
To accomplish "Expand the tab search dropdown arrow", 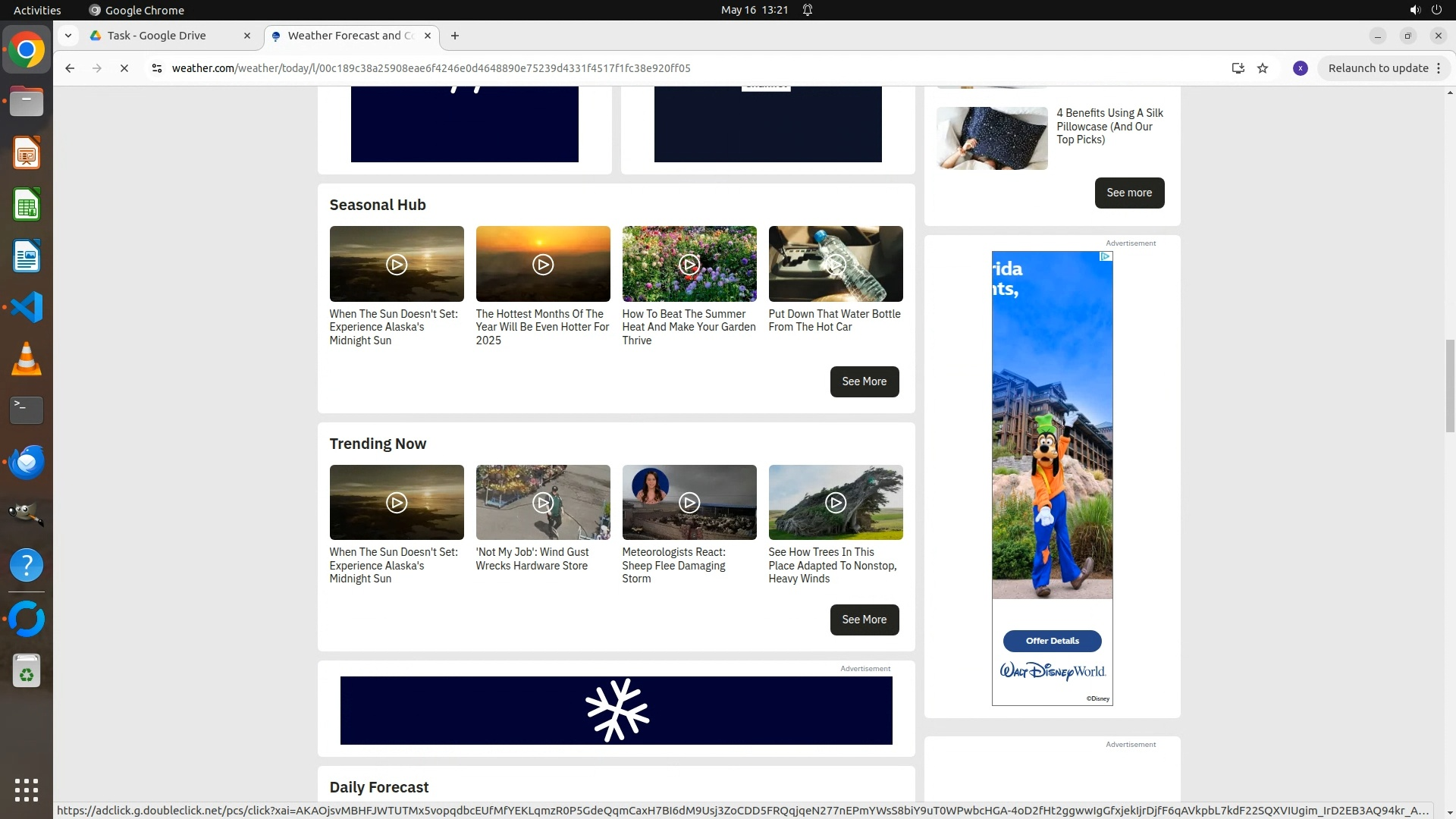I will (x=68, y=36).
